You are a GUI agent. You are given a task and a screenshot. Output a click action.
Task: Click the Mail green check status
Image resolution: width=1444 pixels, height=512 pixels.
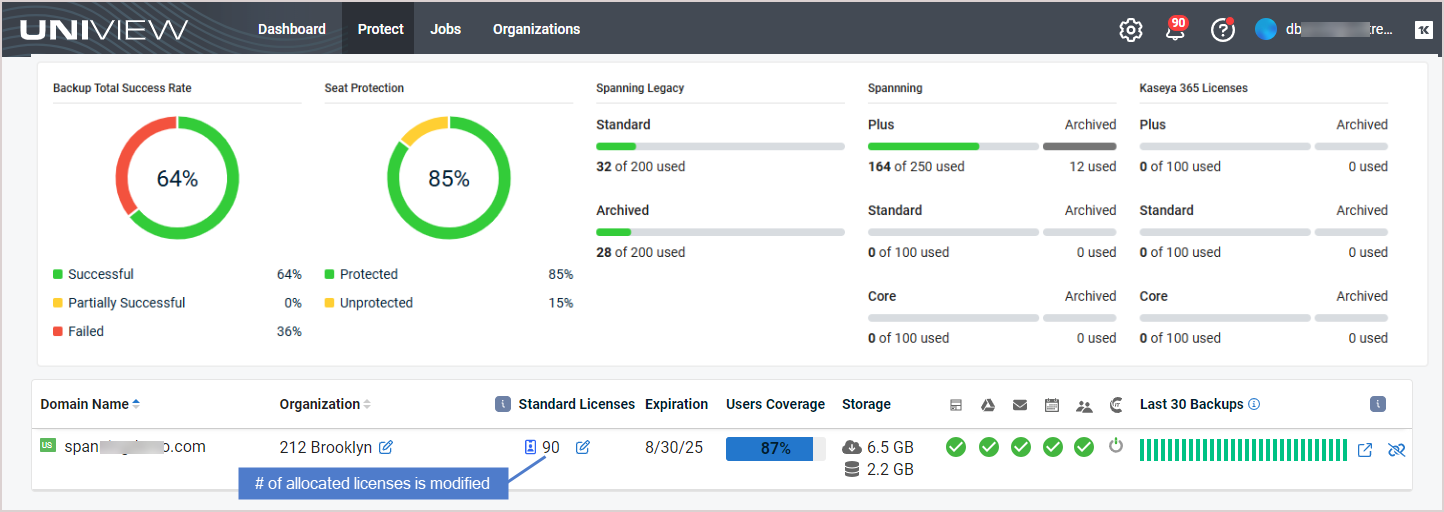(x=1020, y=447)
